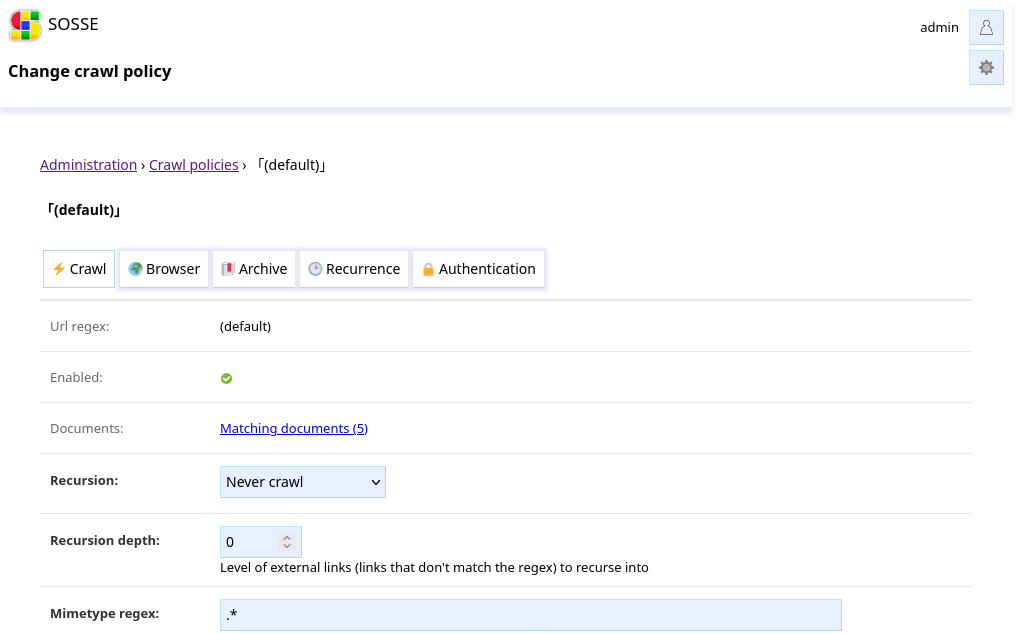Go to Administration breadcrumb link
Image resolution: width=1024 pixels, height=634 pixels.
coord(88,165)
